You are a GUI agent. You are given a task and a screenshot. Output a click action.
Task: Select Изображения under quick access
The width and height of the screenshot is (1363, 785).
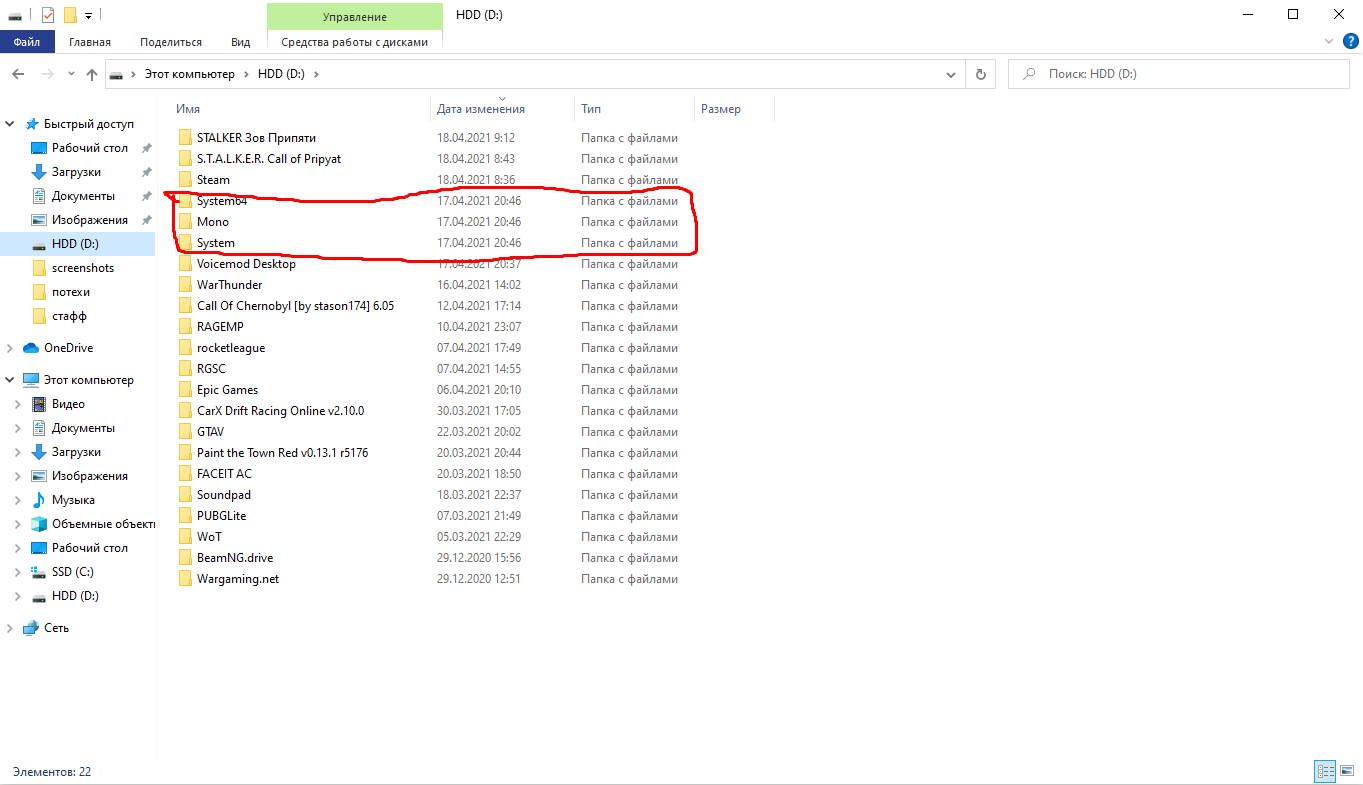click(90, 220)
